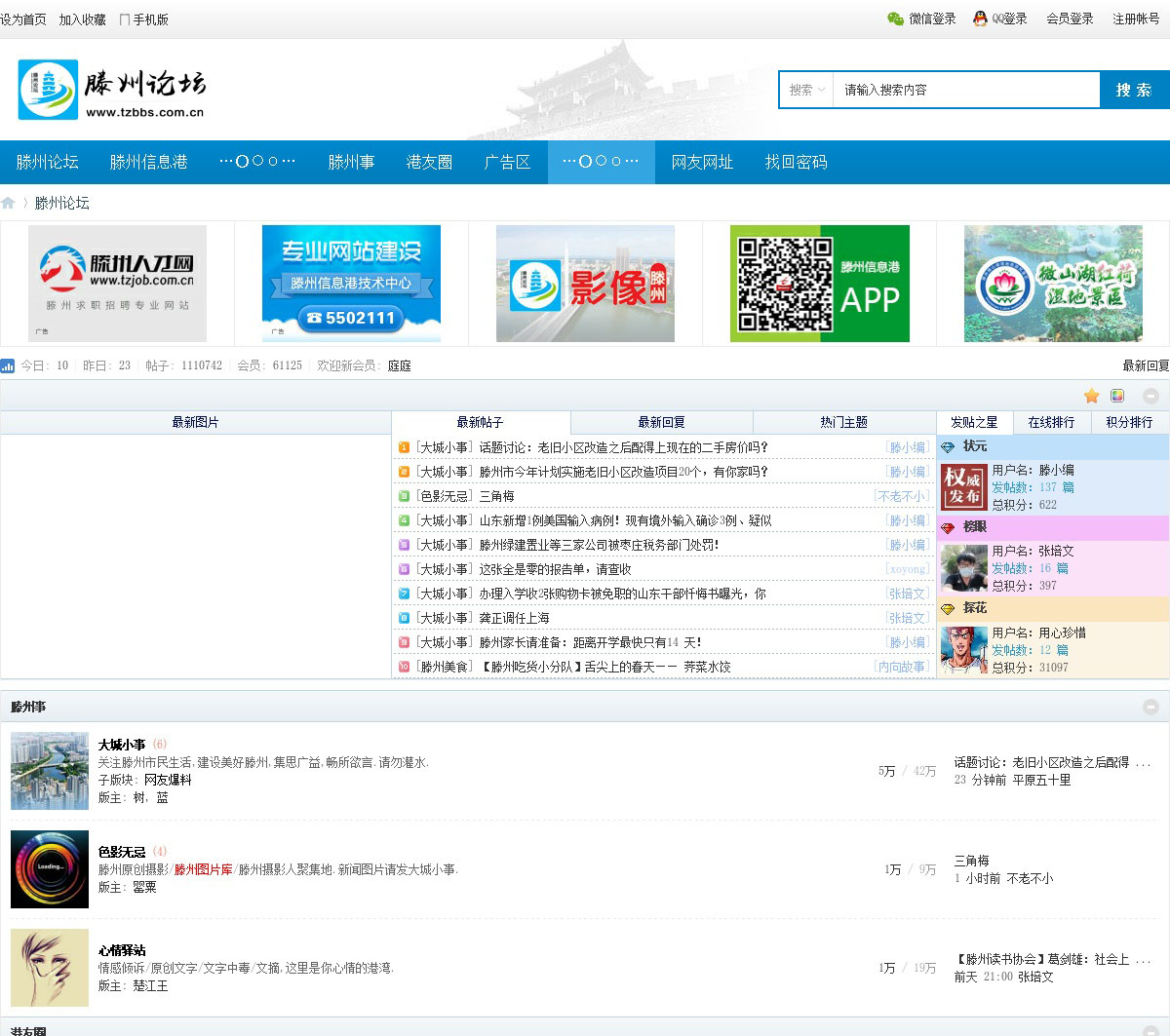The width and height of the screenshot is (1170, 1036).
Task: Open the 搜索 type dropdown
Action: [x=806, y=90]
